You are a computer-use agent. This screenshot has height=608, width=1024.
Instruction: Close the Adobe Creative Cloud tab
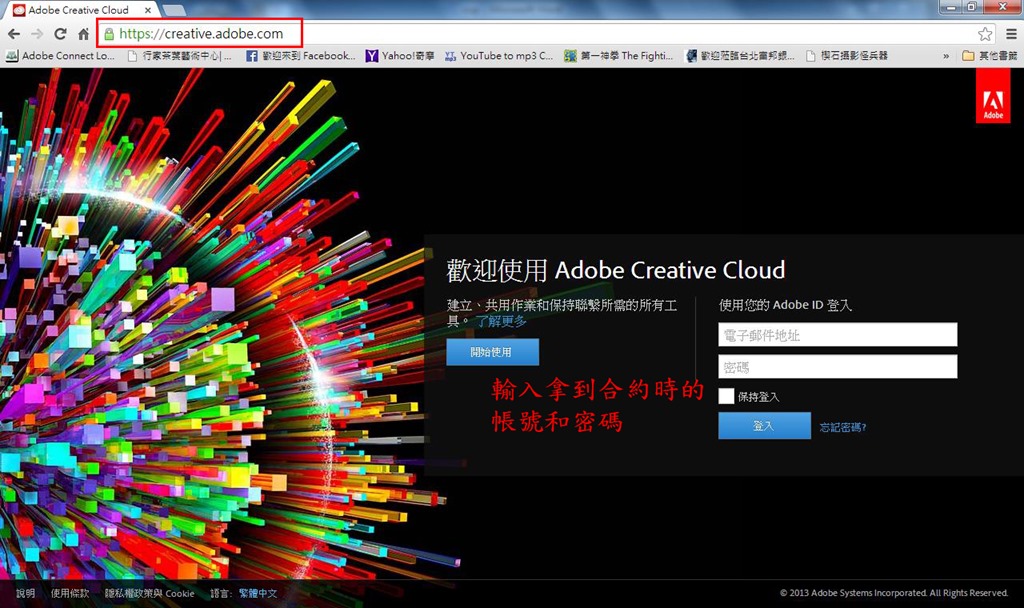(x=148, y=10)
